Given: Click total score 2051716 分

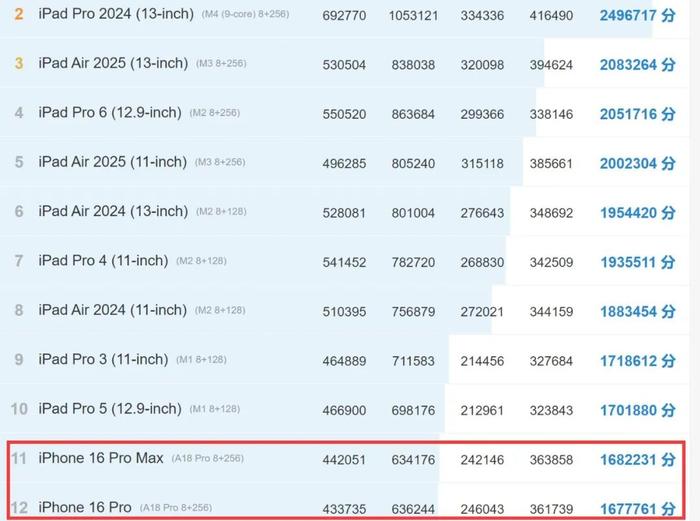Looking at the screenshot, I should click(637, 114).
